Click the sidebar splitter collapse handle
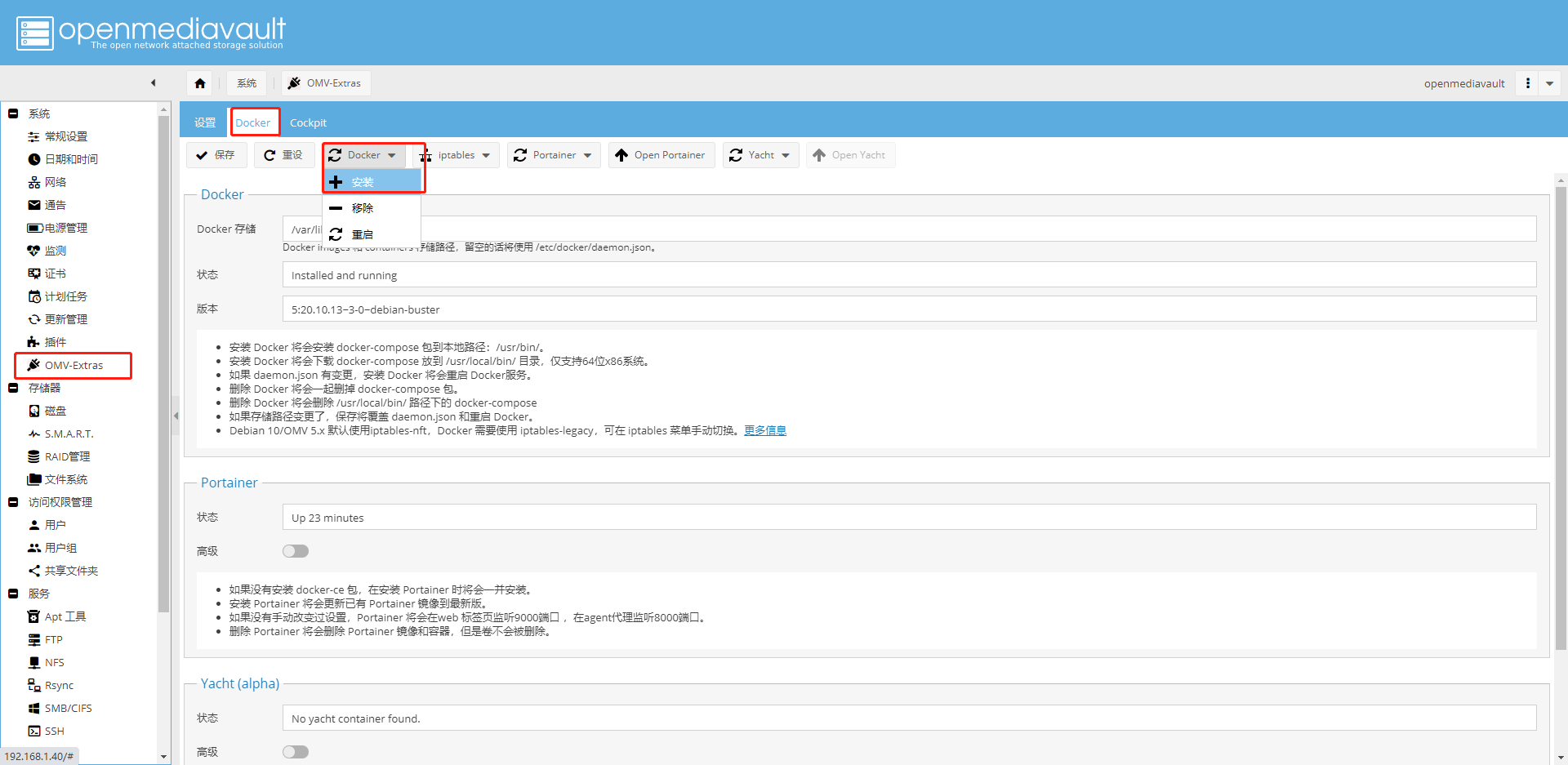Image resolution: width=1568 pixels, height=765 pixels. [176, 416]
